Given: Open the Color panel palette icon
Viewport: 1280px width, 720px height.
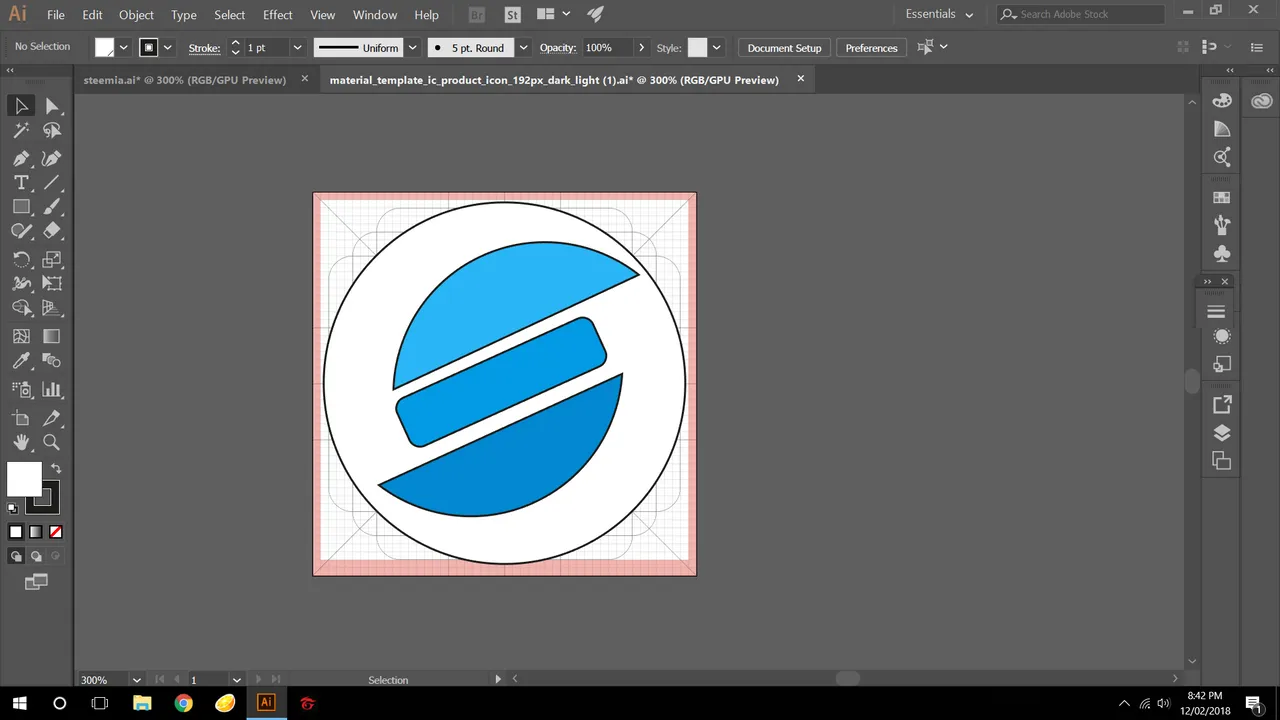Looking at the screenshot, I should pyautogui.click(x=1222, y=101).
